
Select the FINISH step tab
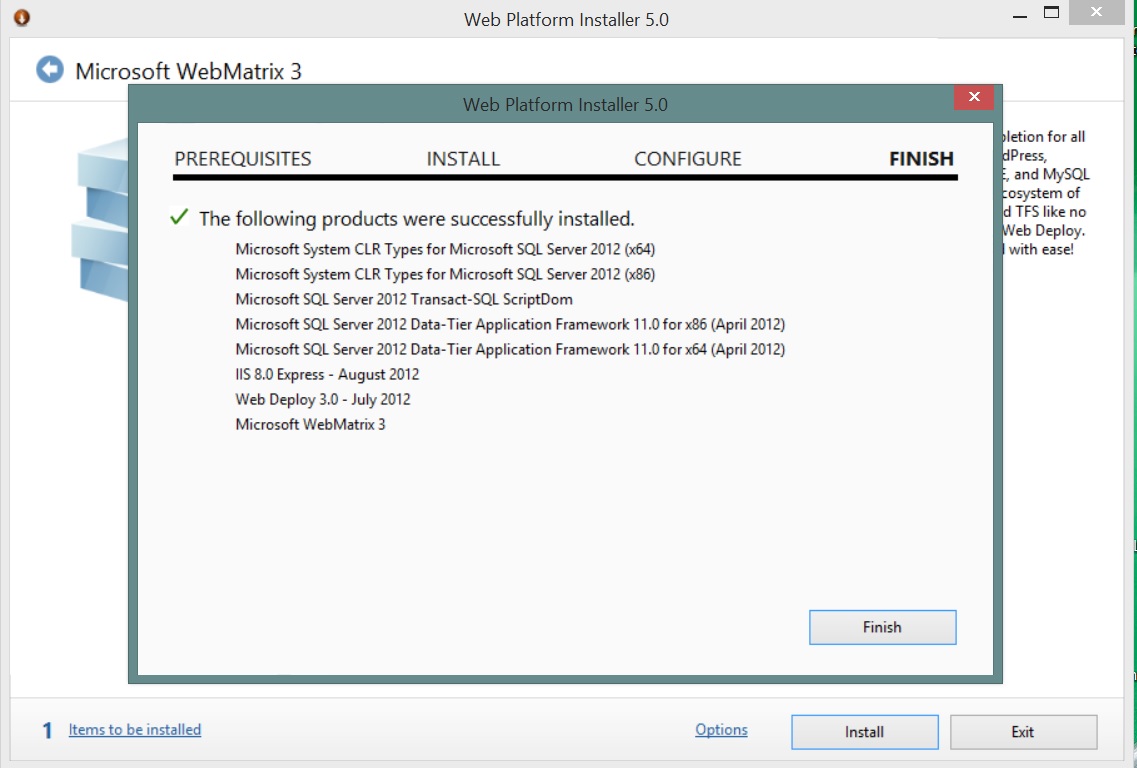point(922,159)
